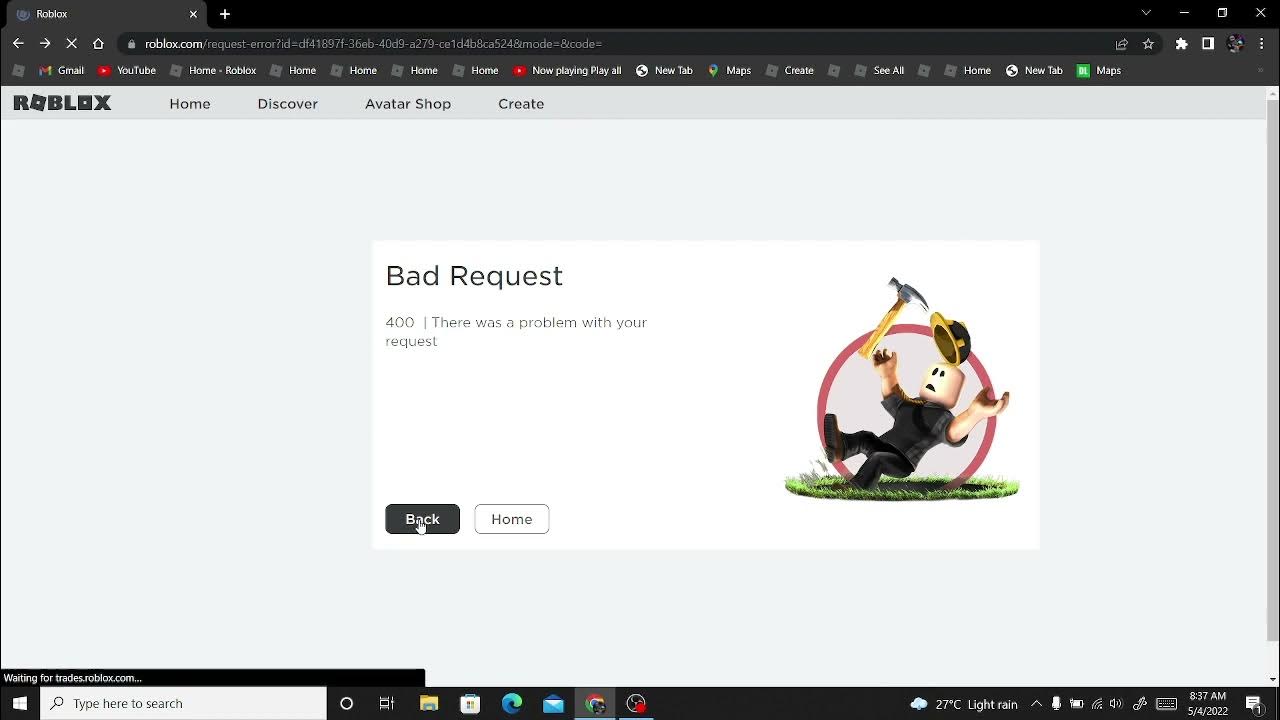Screen dimensions: 1280x720
Task: Bookmark this page with star icon
Action: pos(1148,44)
